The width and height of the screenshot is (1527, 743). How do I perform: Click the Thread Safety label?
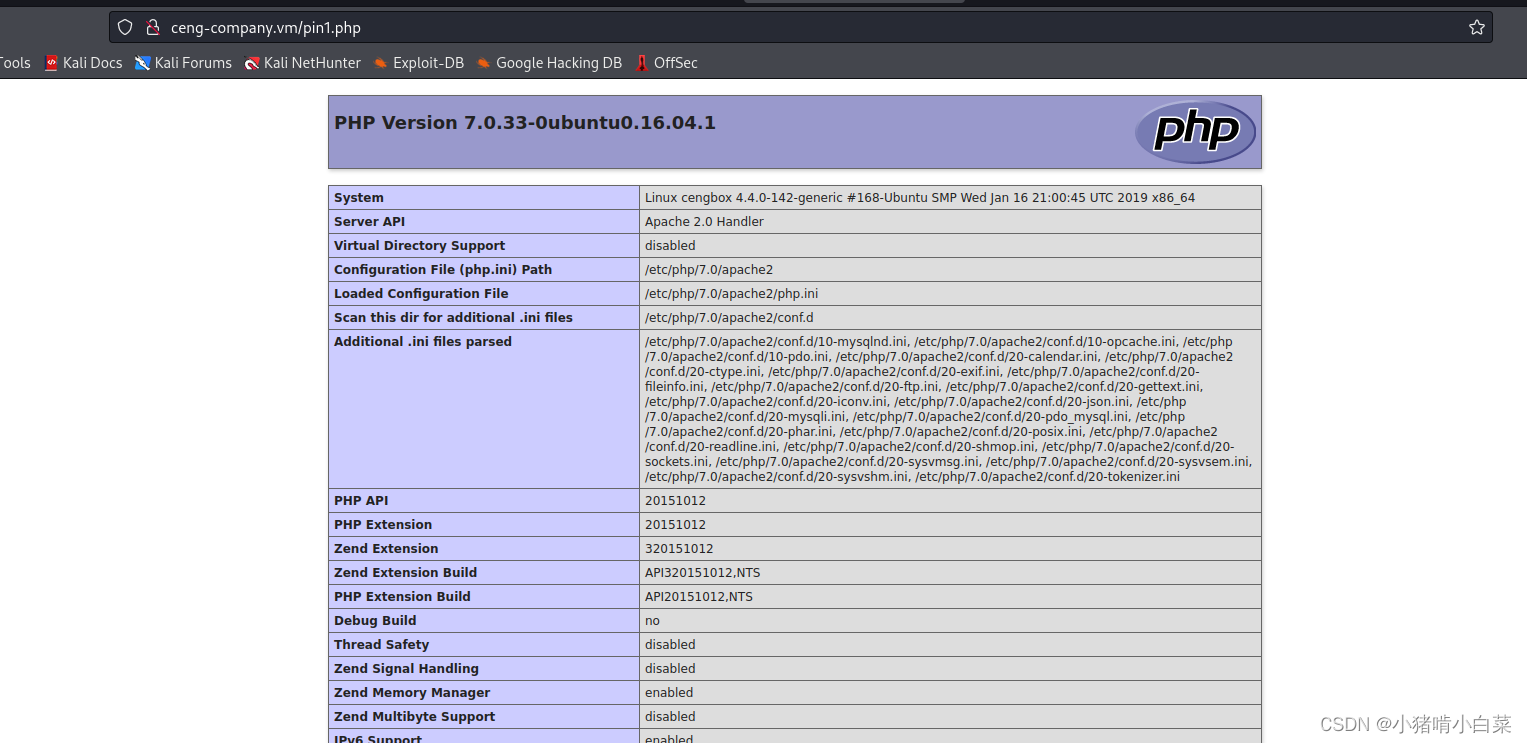click(382, 645)
